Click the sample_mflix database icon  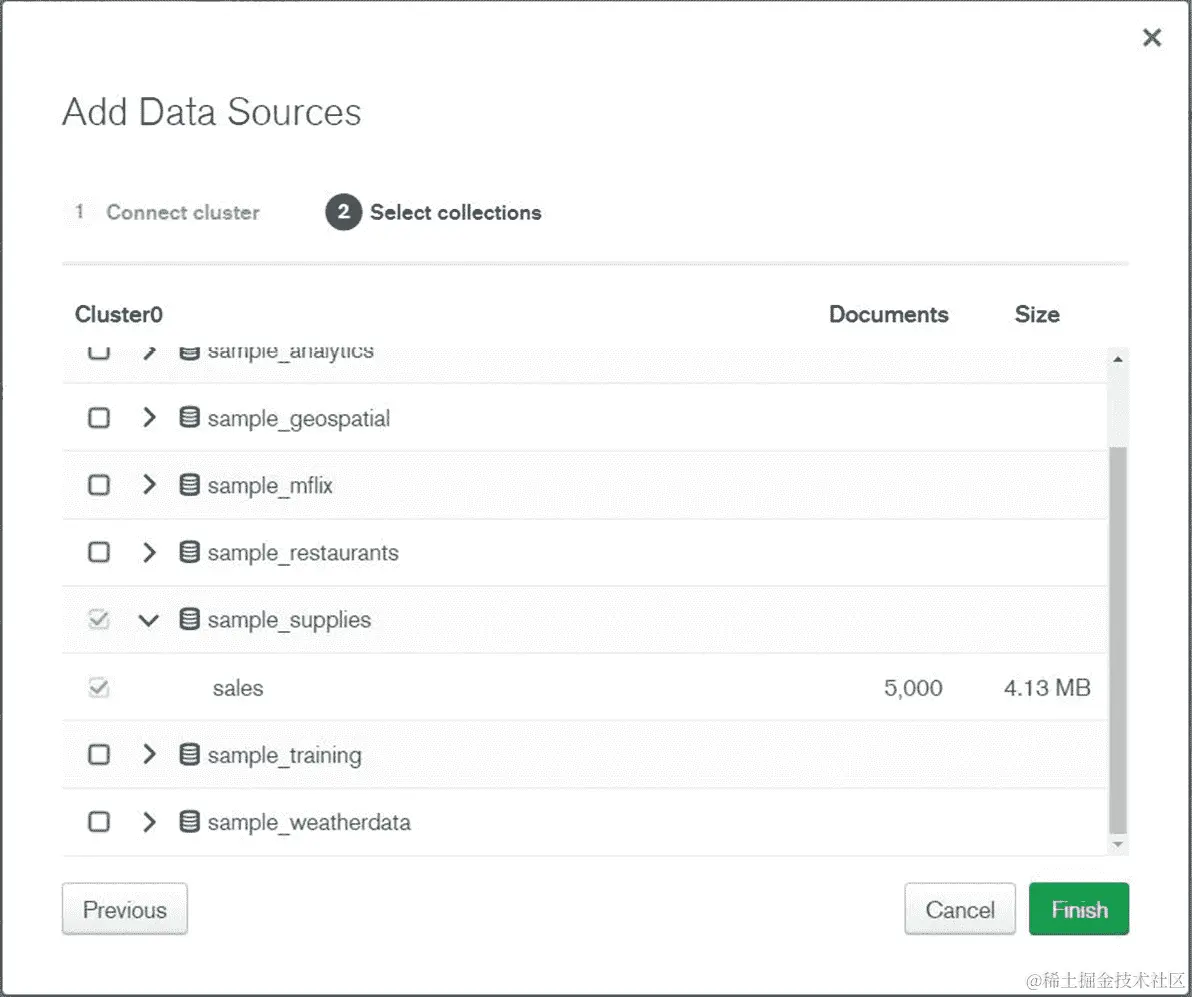coord(189,485)
